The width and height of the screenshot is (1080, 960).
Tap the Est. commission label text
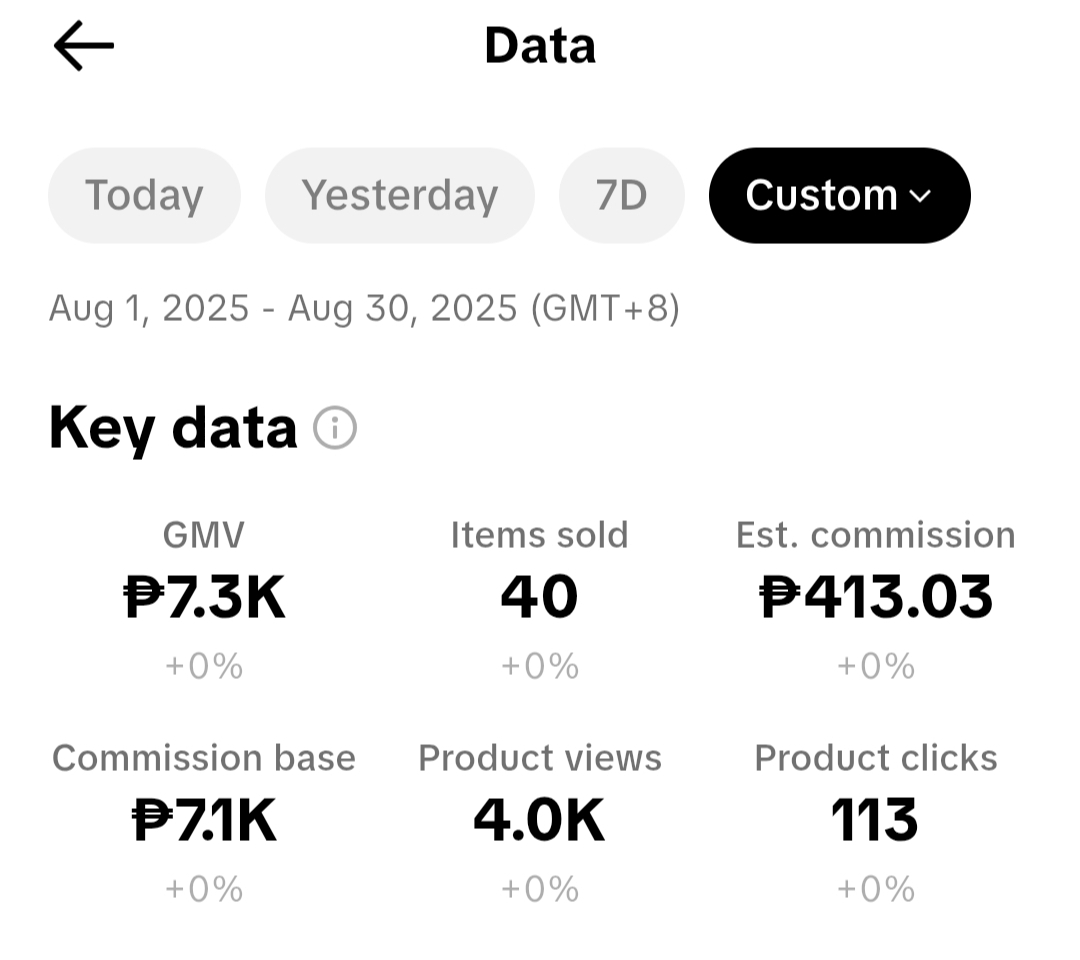tap(875, 535)
